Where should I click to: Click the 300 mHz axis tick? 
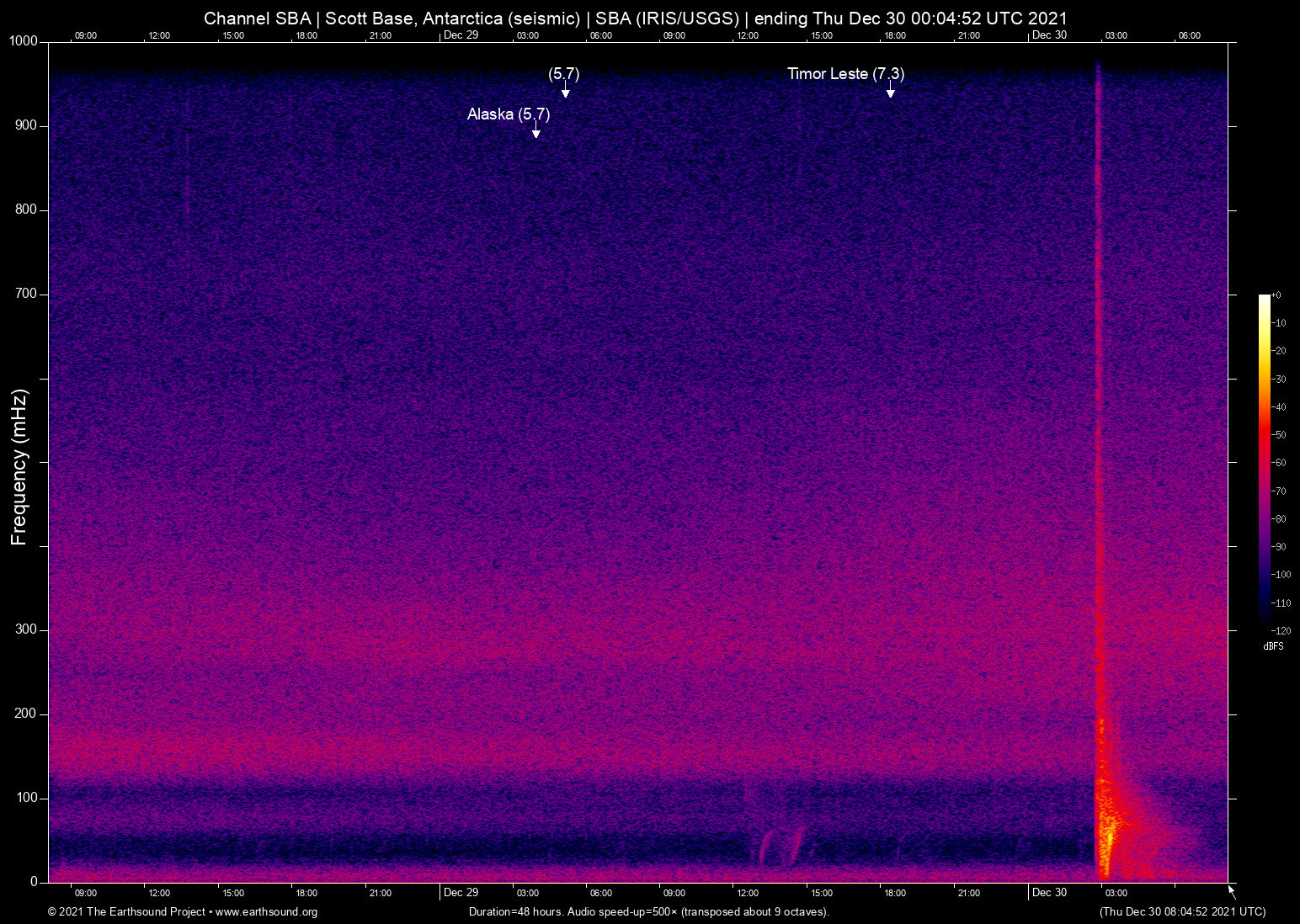click(x=27, y=629)
